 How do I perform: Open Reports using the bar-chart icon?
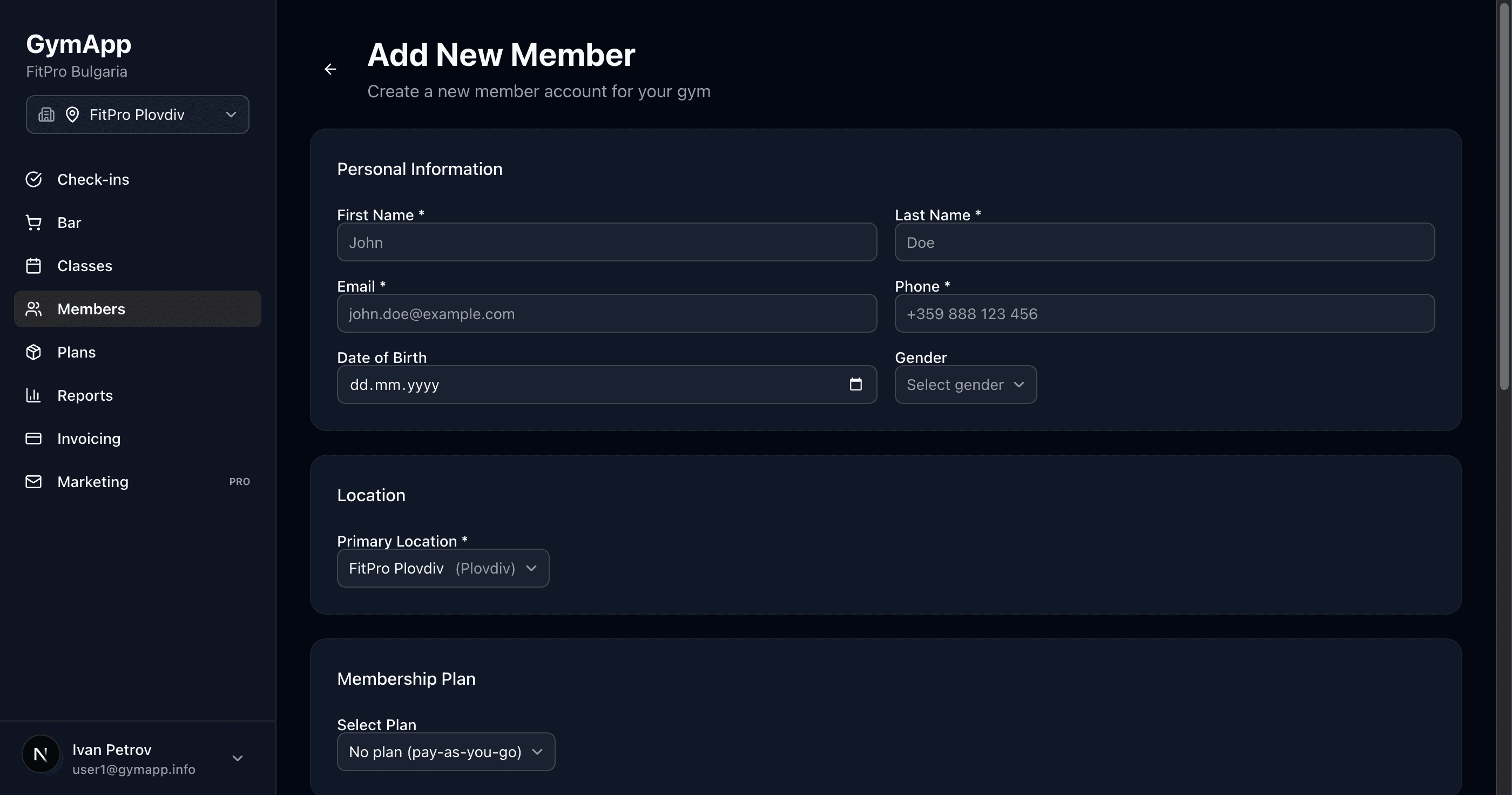pos(33,395)
